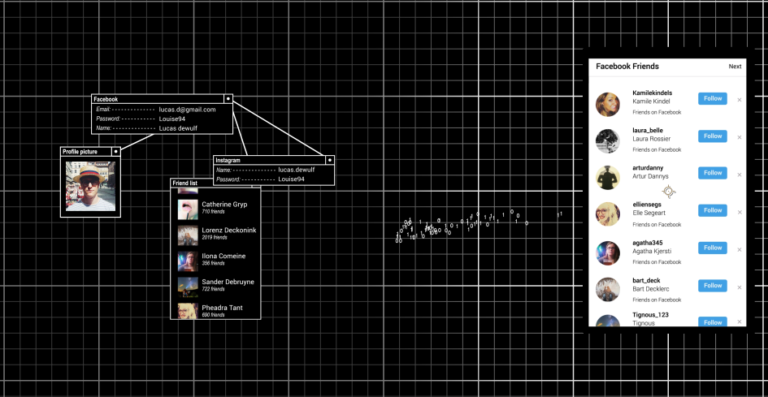
Task: Follow bart_deck account
Action: click(713, 285)
